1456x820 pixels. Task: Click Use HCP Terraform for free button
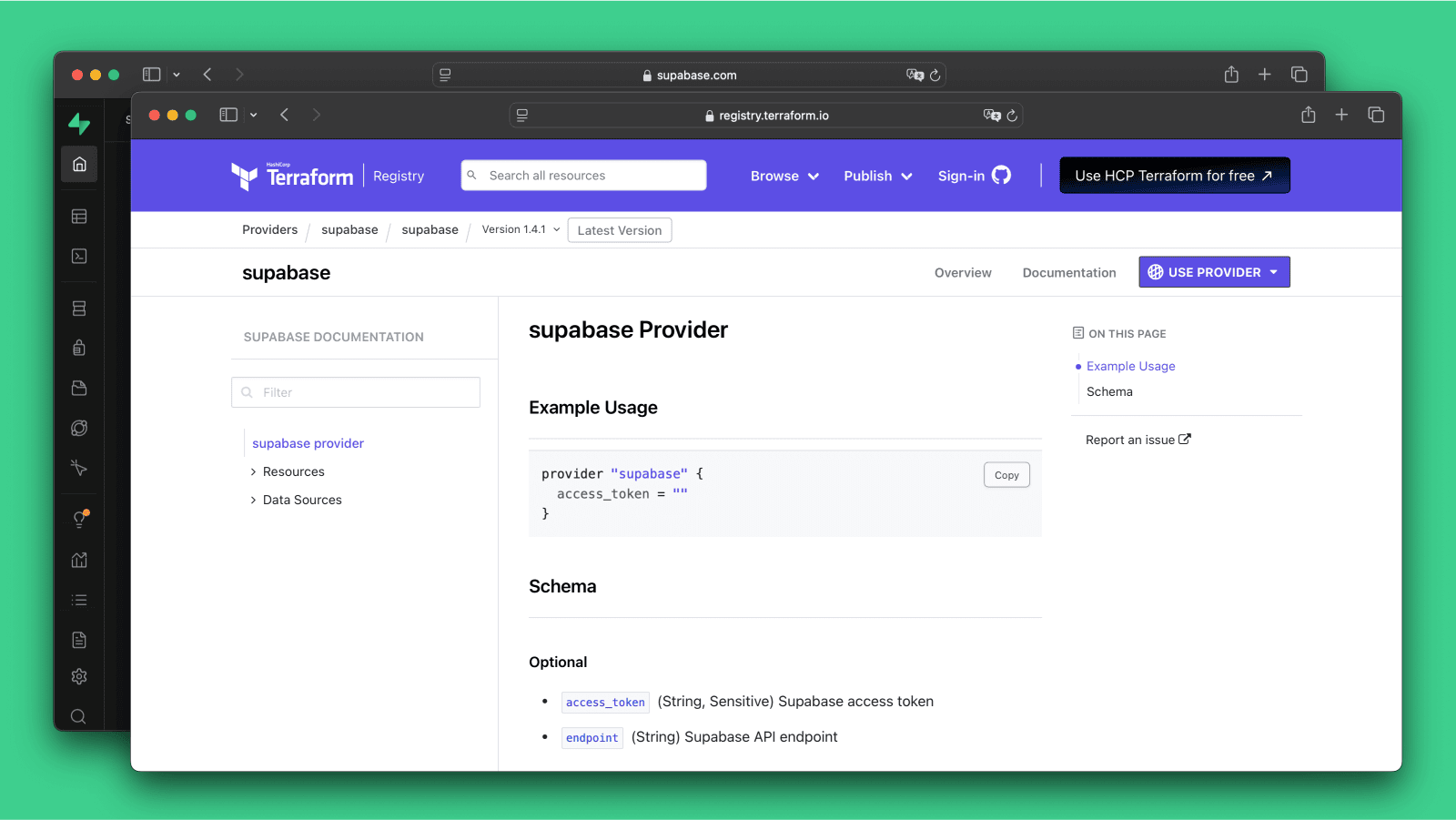tap(1175, 176)
